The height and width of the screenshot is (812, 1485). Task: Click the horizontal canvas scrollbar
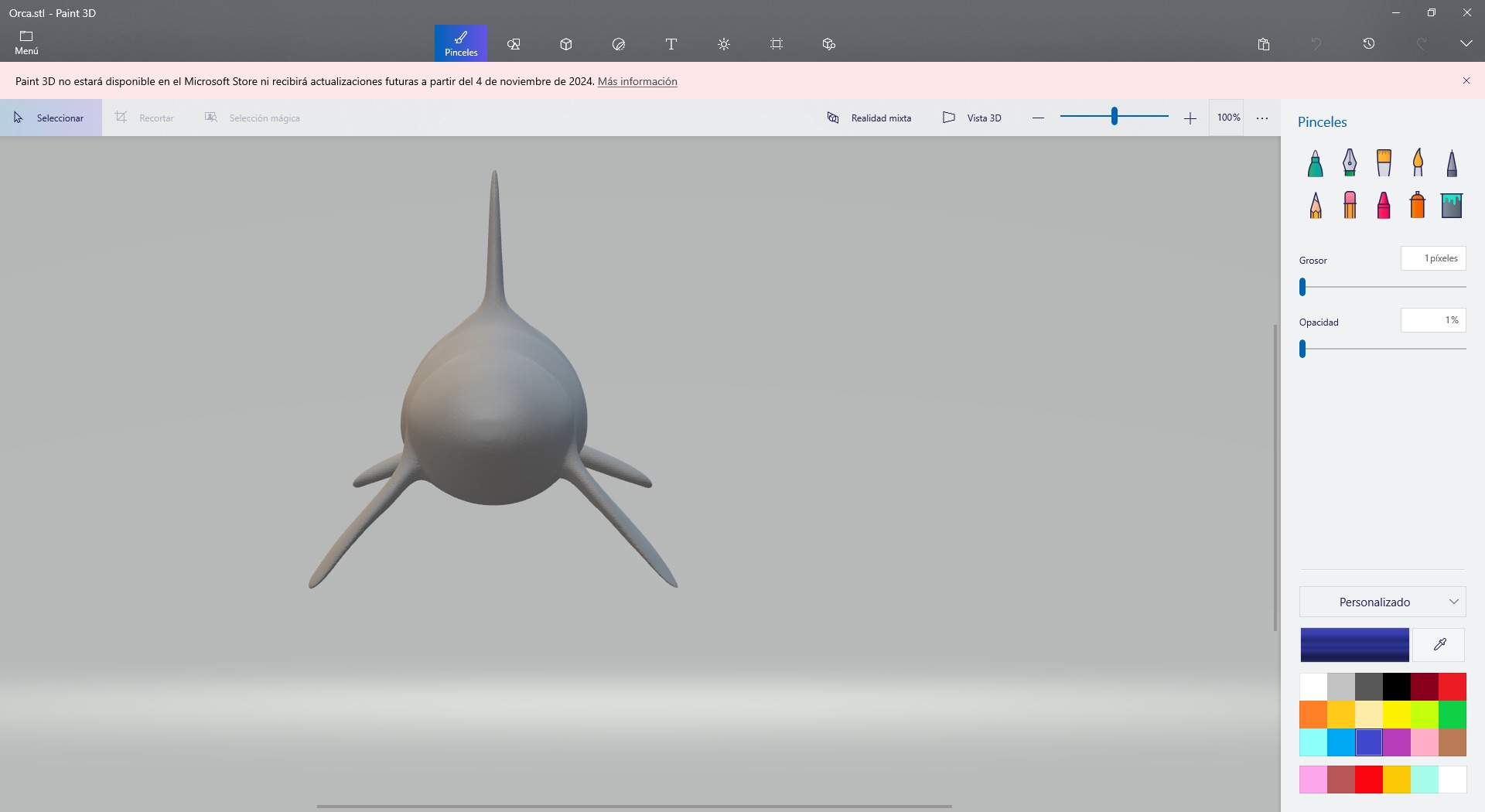(x=634, y=807)
